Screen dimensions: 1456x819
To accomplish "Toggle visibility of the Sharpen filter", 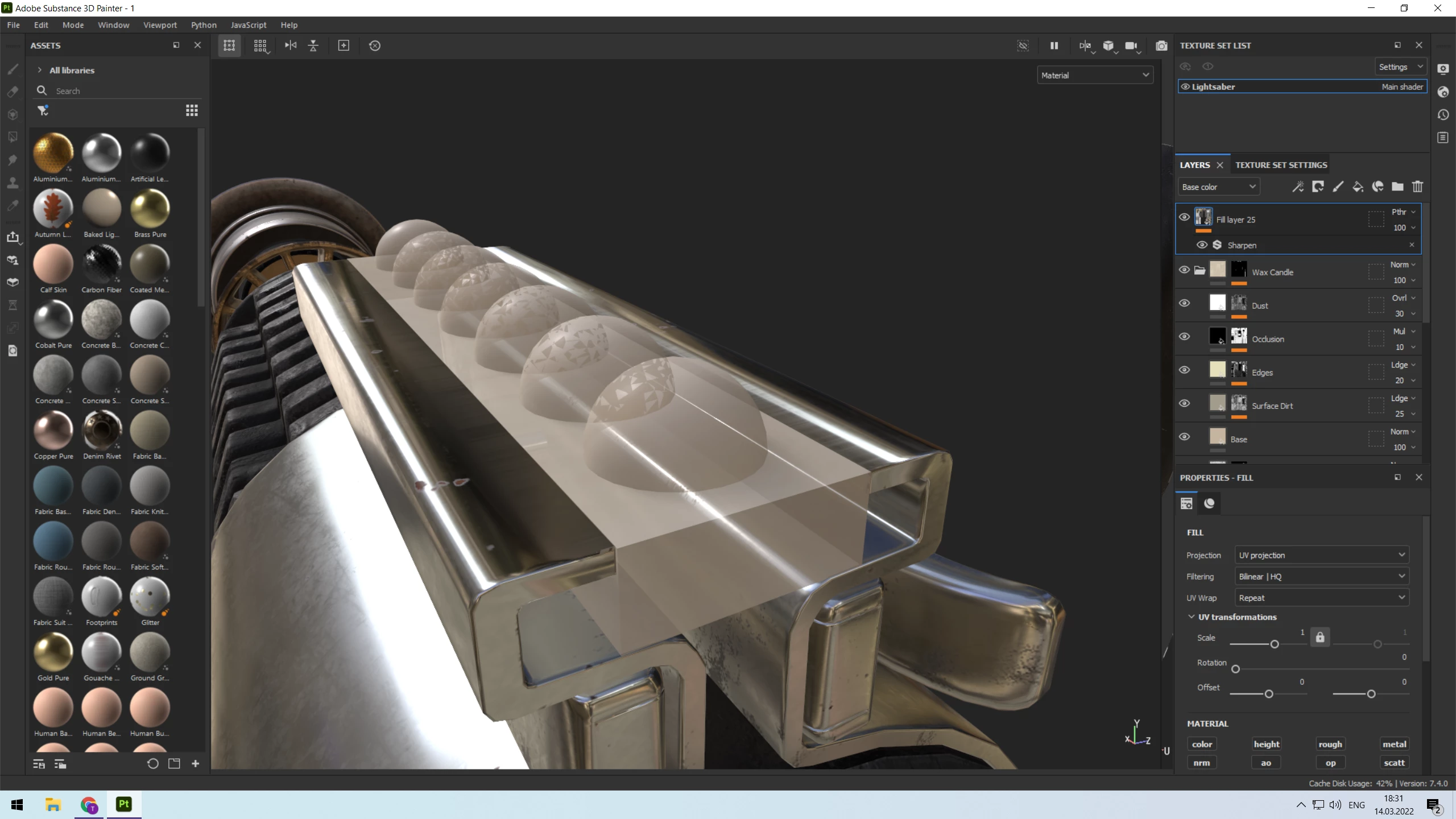I will pos(1201,245).
